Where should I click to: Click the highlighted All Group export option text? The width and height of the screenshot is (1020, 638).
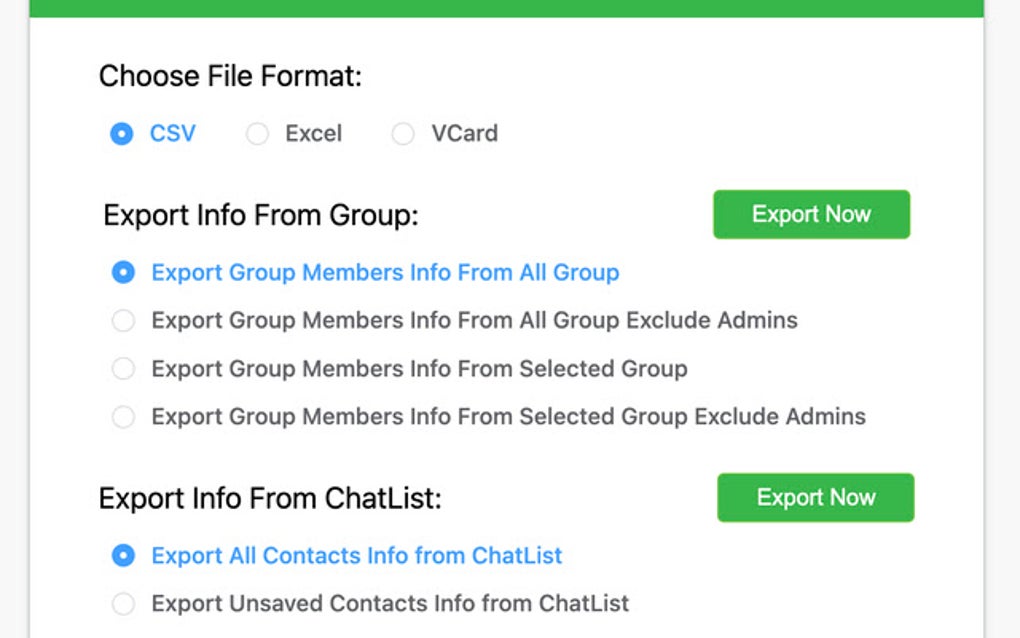coord(384,272)
